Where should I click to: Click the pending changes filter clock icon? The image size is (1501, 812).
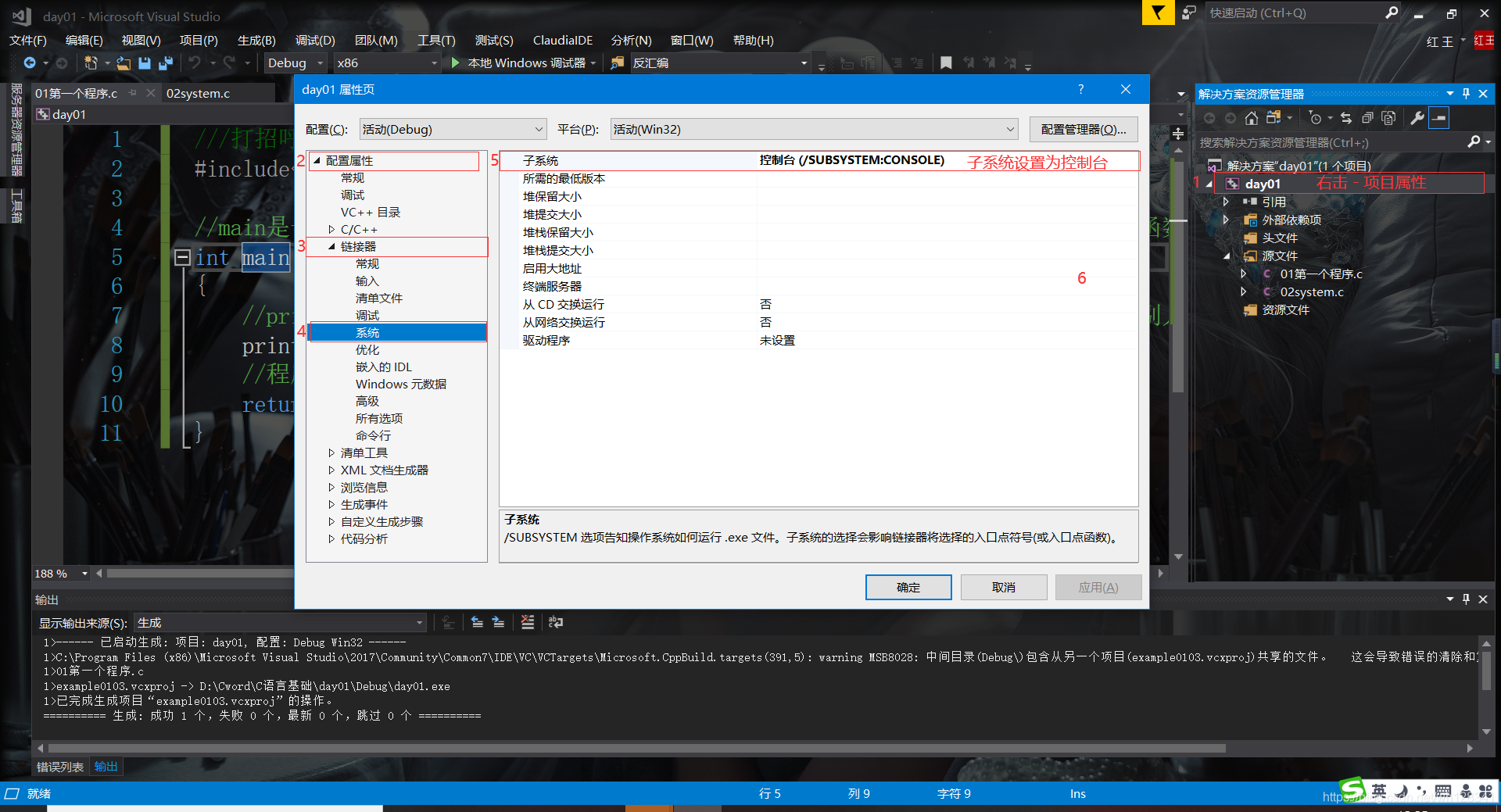1316,118
